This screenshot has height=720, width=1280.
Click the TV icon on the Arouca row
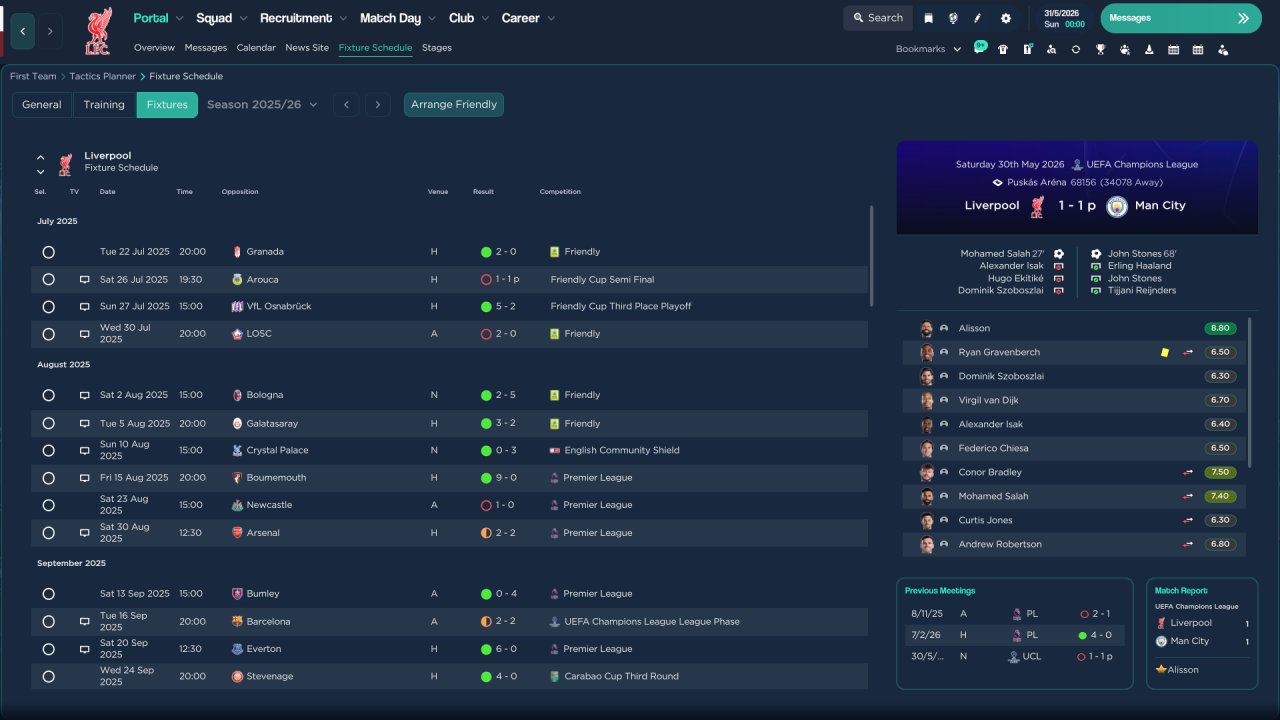tap(85, 280)
